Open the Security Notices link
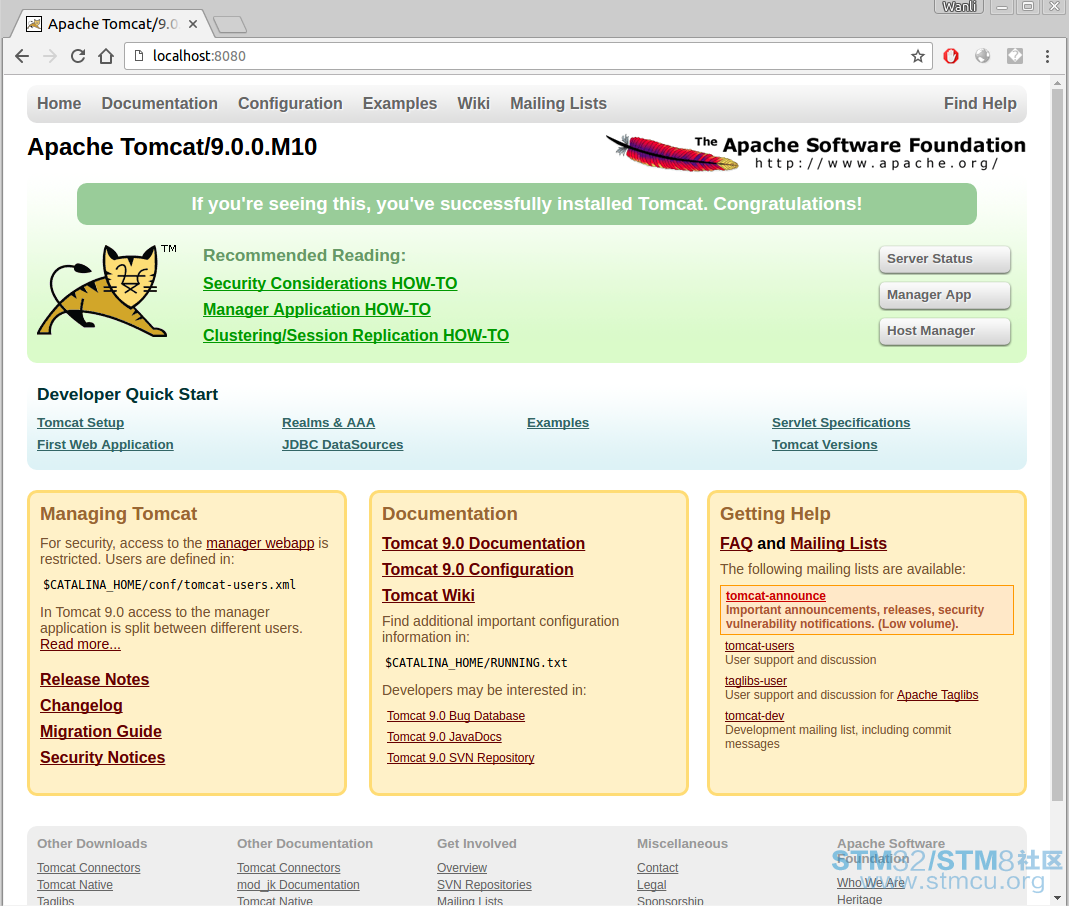 tap(102, 757)
